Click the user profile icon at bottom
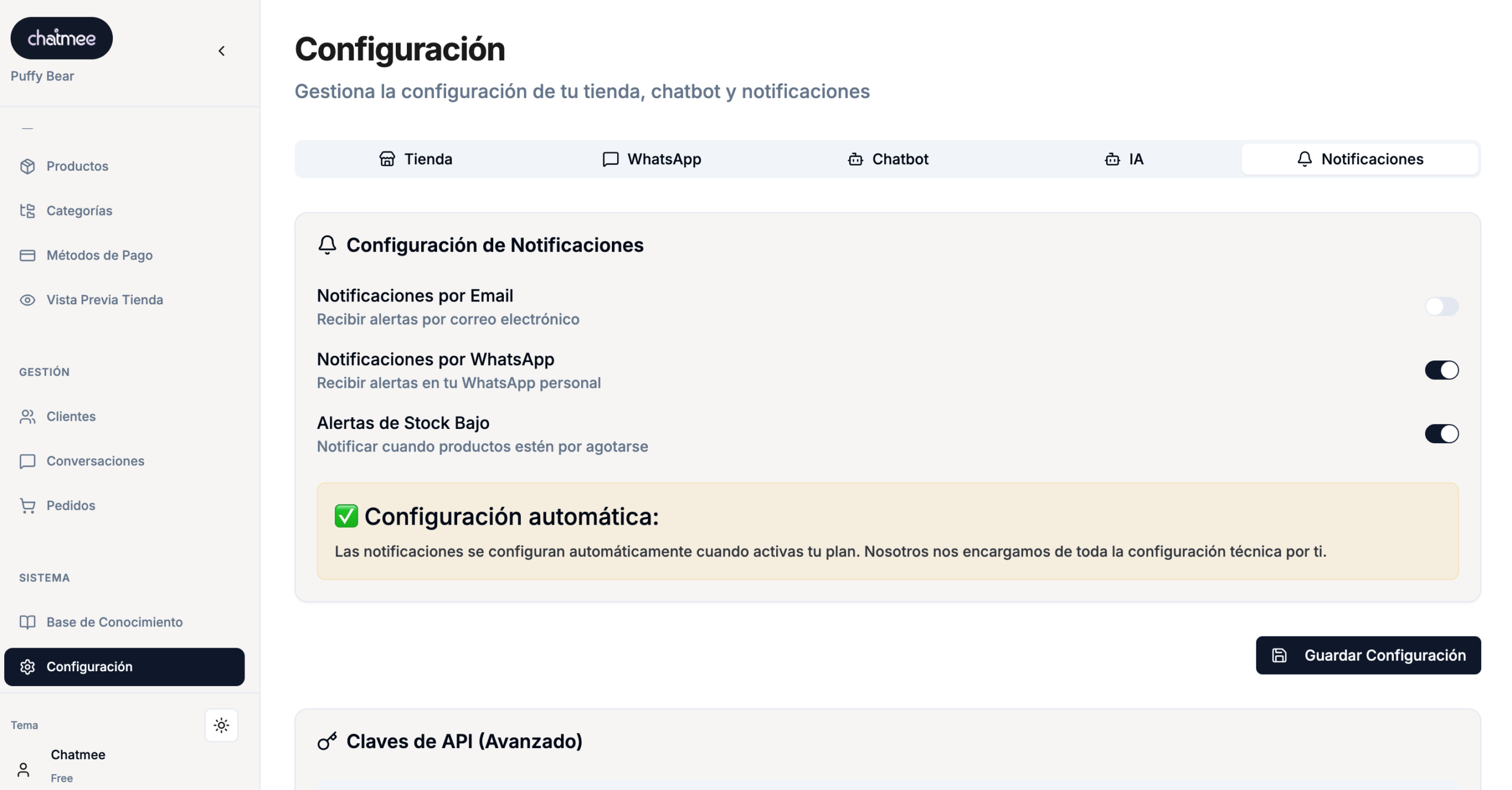Screen dimensions: 1512x790 coord(23,769)
